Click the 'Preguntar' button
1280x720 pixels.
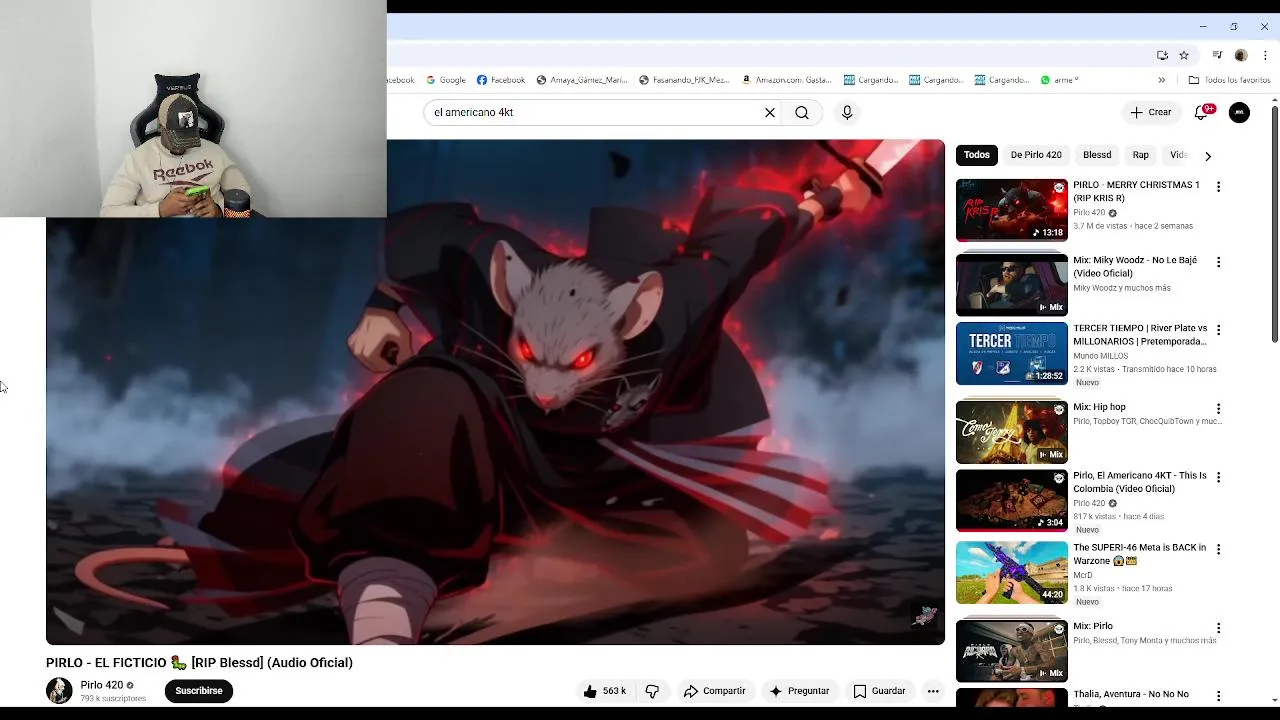pyautogui.click(x=798, y=691)
